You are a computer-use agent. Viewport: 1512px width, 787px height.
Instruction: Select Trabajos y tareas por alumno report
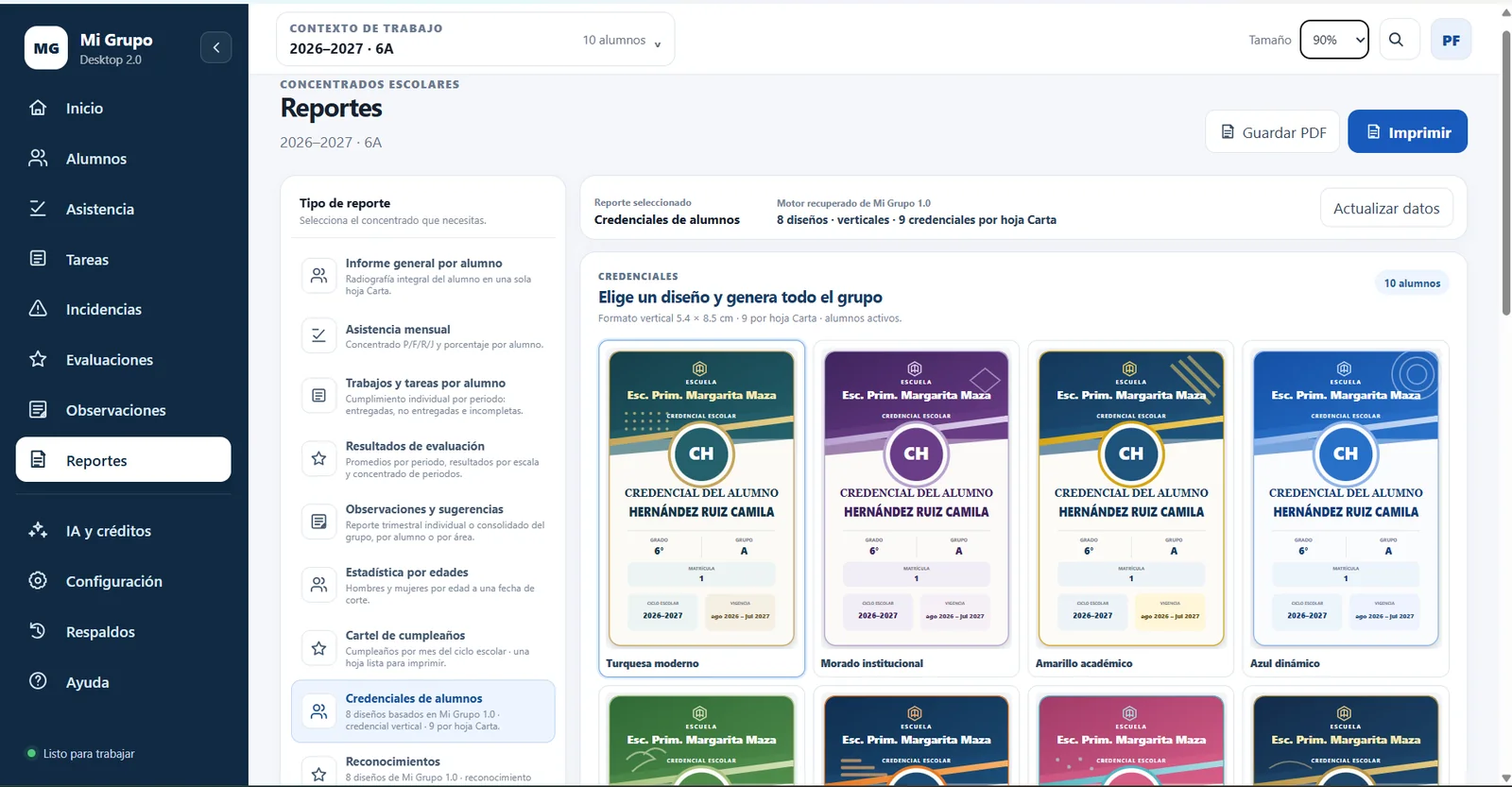tap(423, 397)
